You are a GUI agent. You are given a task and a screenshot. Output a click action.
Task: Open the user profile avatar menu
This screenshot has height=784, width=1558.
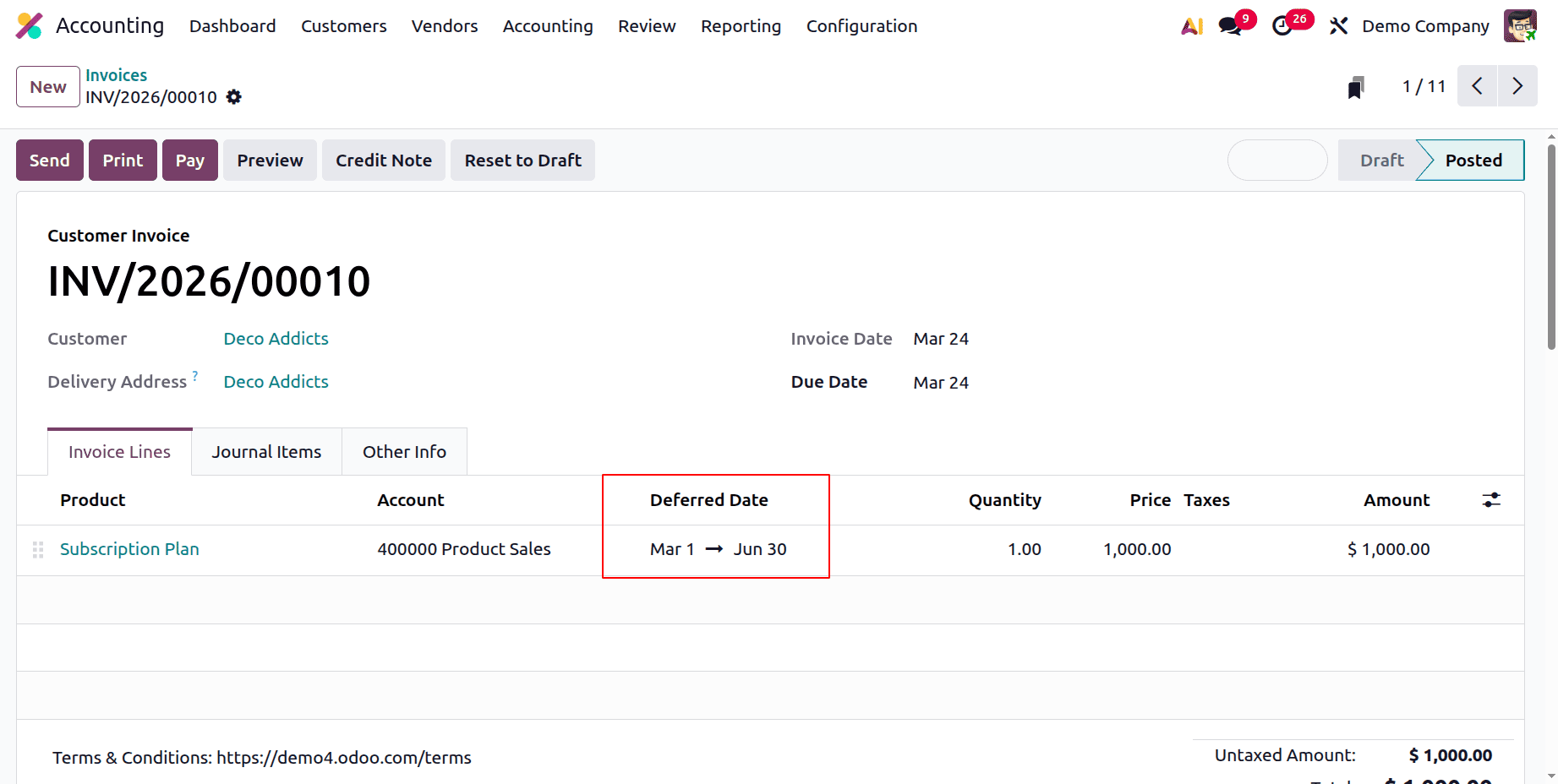click(1520, 25)
